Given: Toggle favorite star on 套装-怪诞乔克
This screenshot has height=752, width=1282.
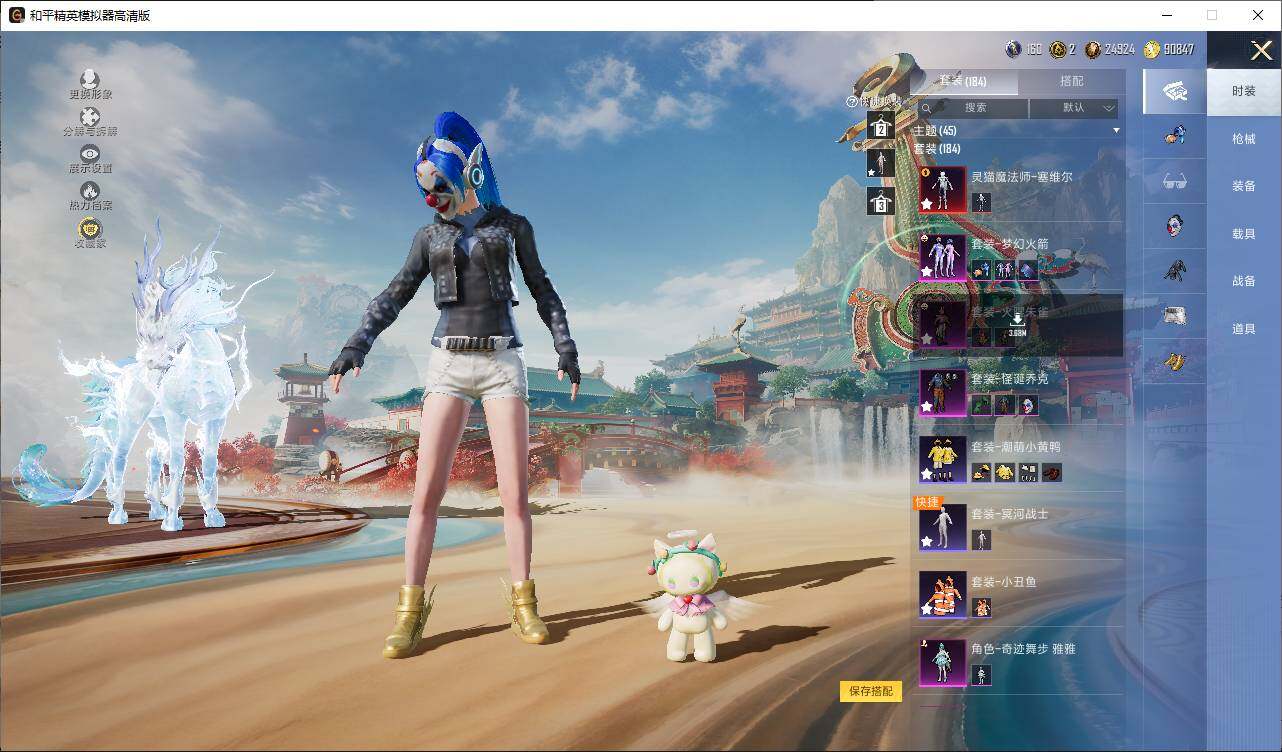Looking at the screenshot, I should [927, 406].
